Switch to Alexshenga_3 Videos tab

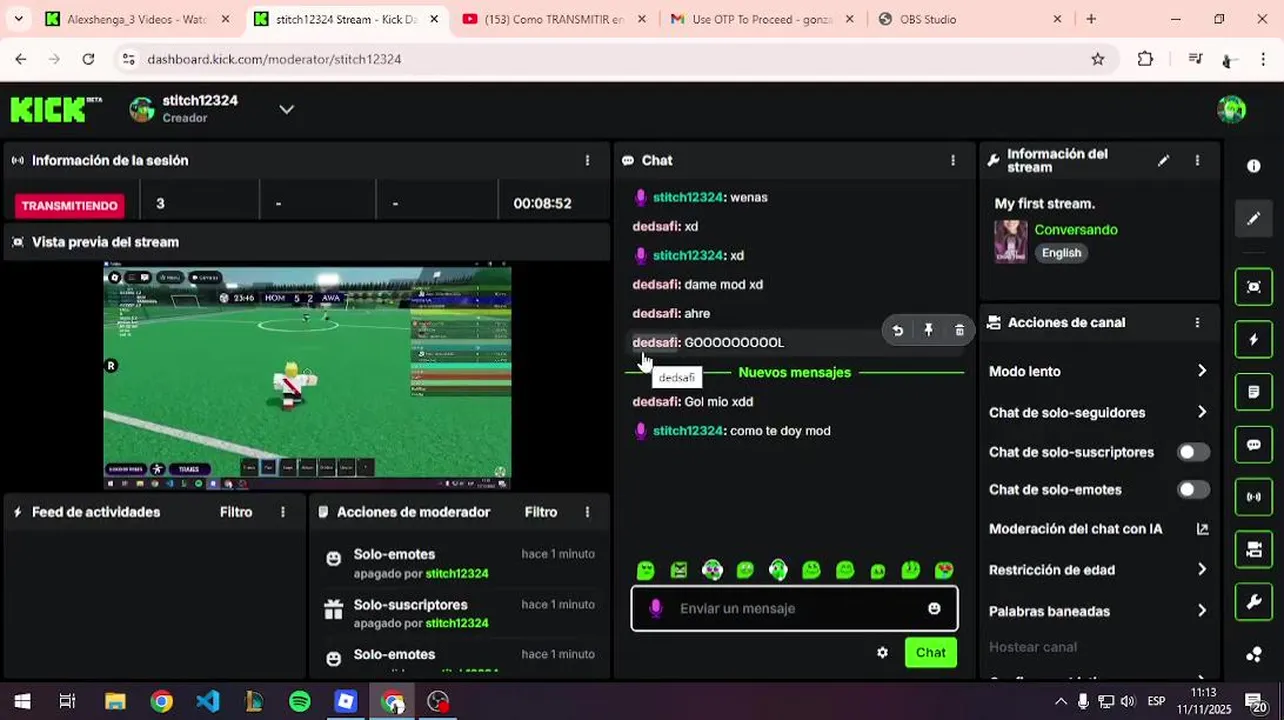[138, 19]
